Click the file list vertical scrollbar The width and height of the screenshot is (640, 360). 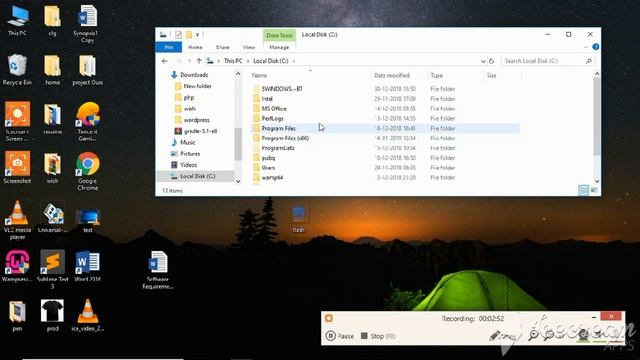(x=596, y=116)
